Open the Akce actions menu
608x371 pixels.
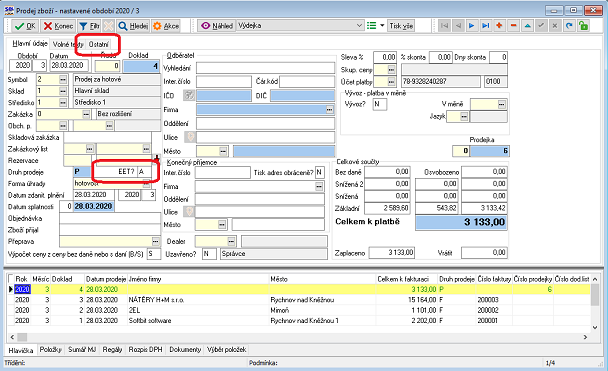tap(166, 26)
